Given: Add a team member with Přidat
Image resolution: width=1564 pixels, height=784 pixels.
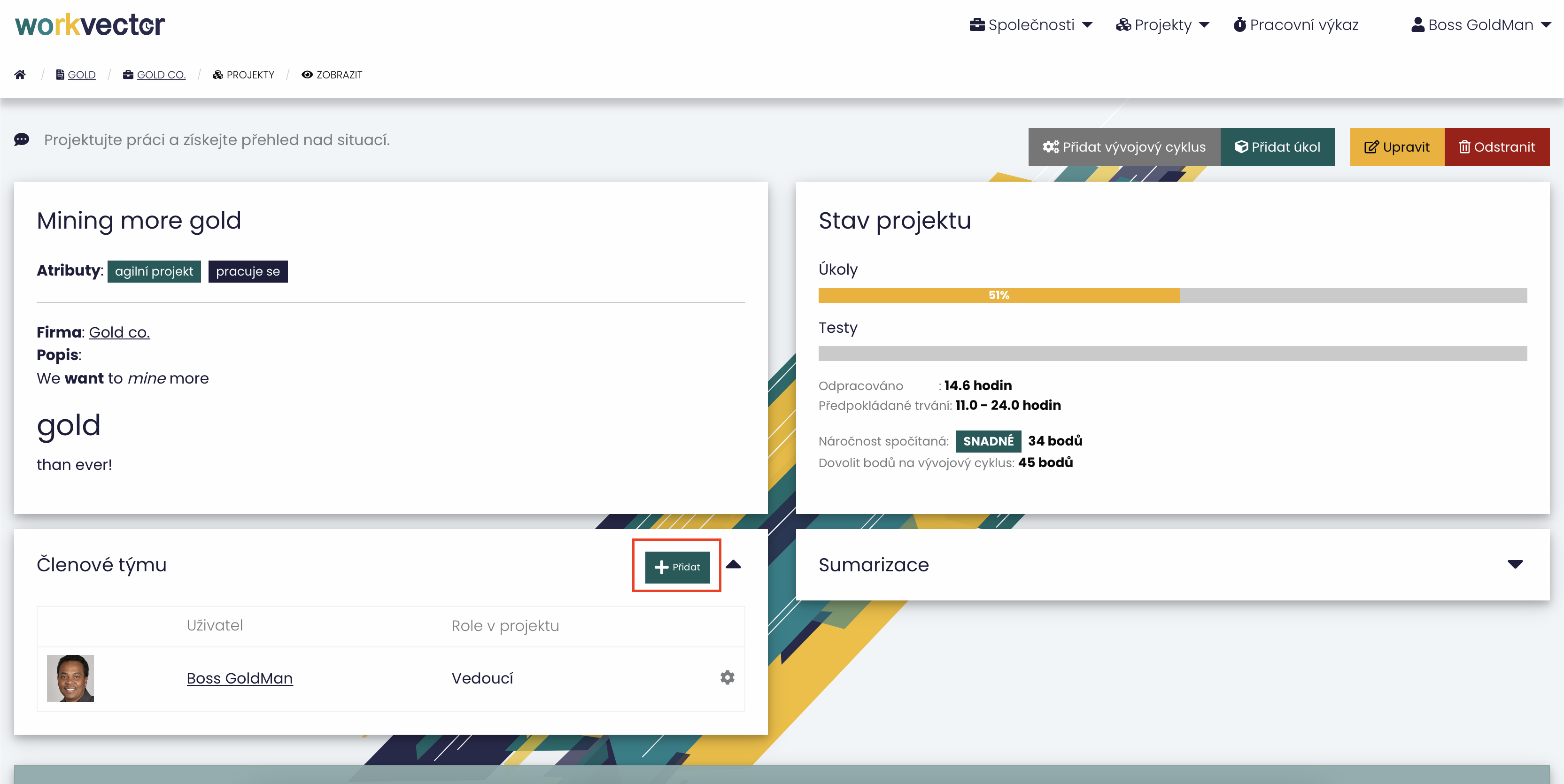Looking at the screenshot, I should 677,567.
